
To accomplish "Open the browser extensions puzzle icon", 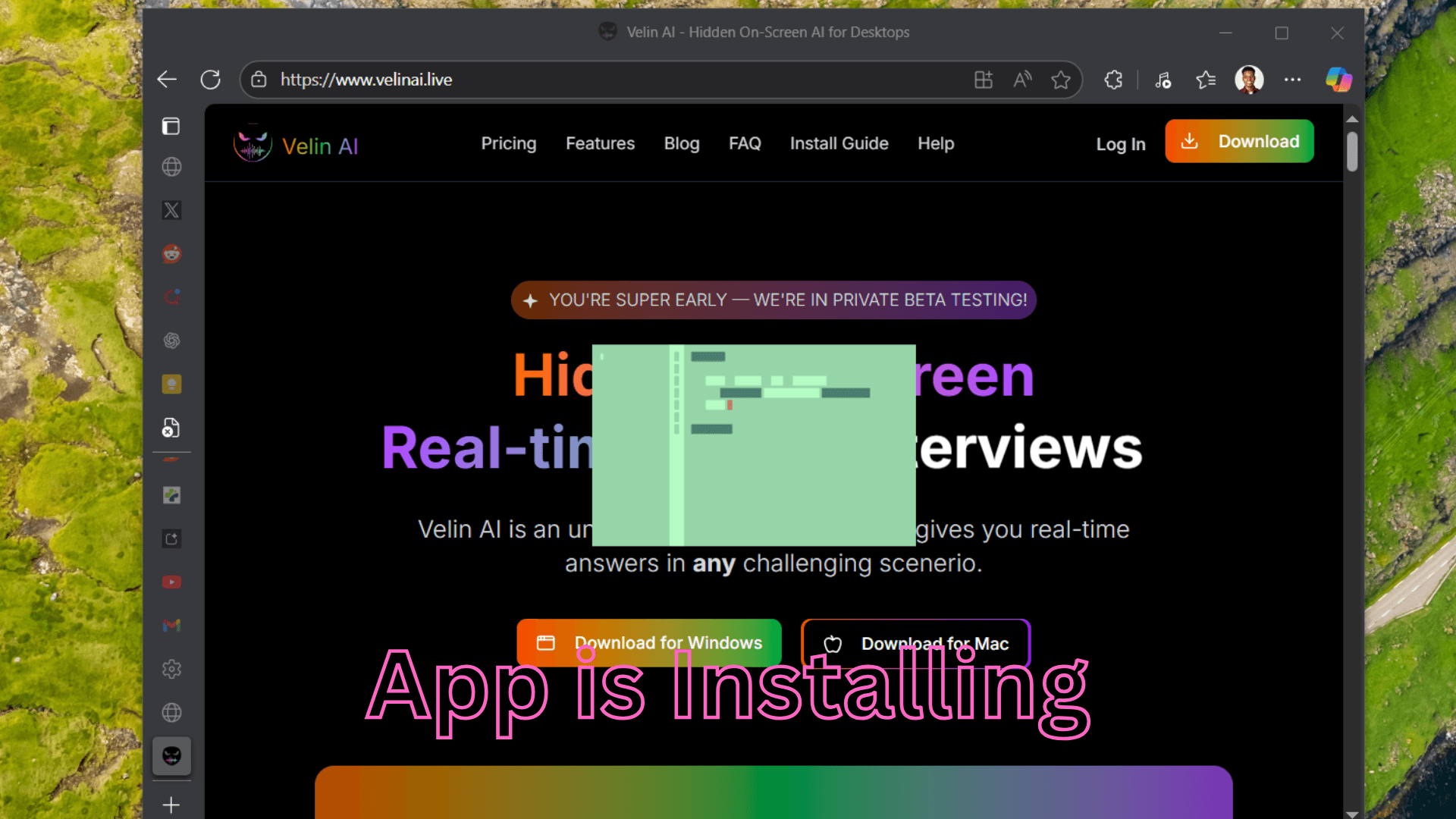I will (1113, 80).
